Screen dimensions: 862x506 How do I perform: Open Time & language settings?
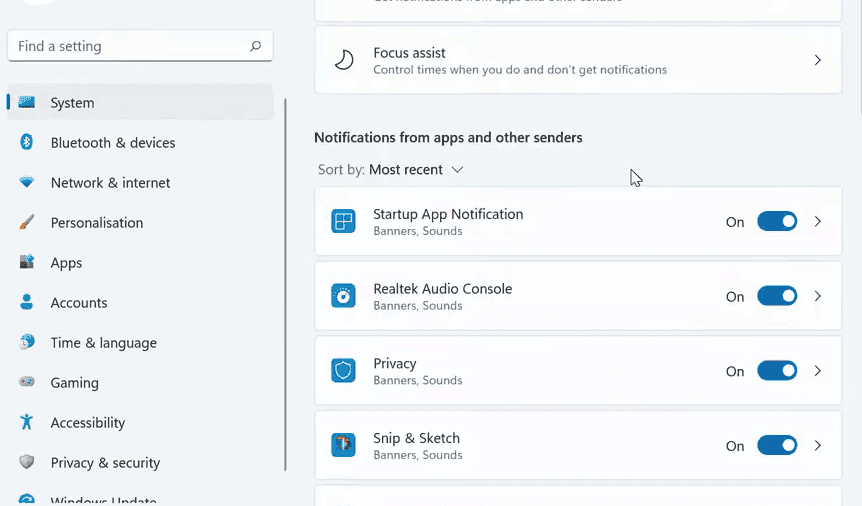pyautogui.click(x=140, y=343)
